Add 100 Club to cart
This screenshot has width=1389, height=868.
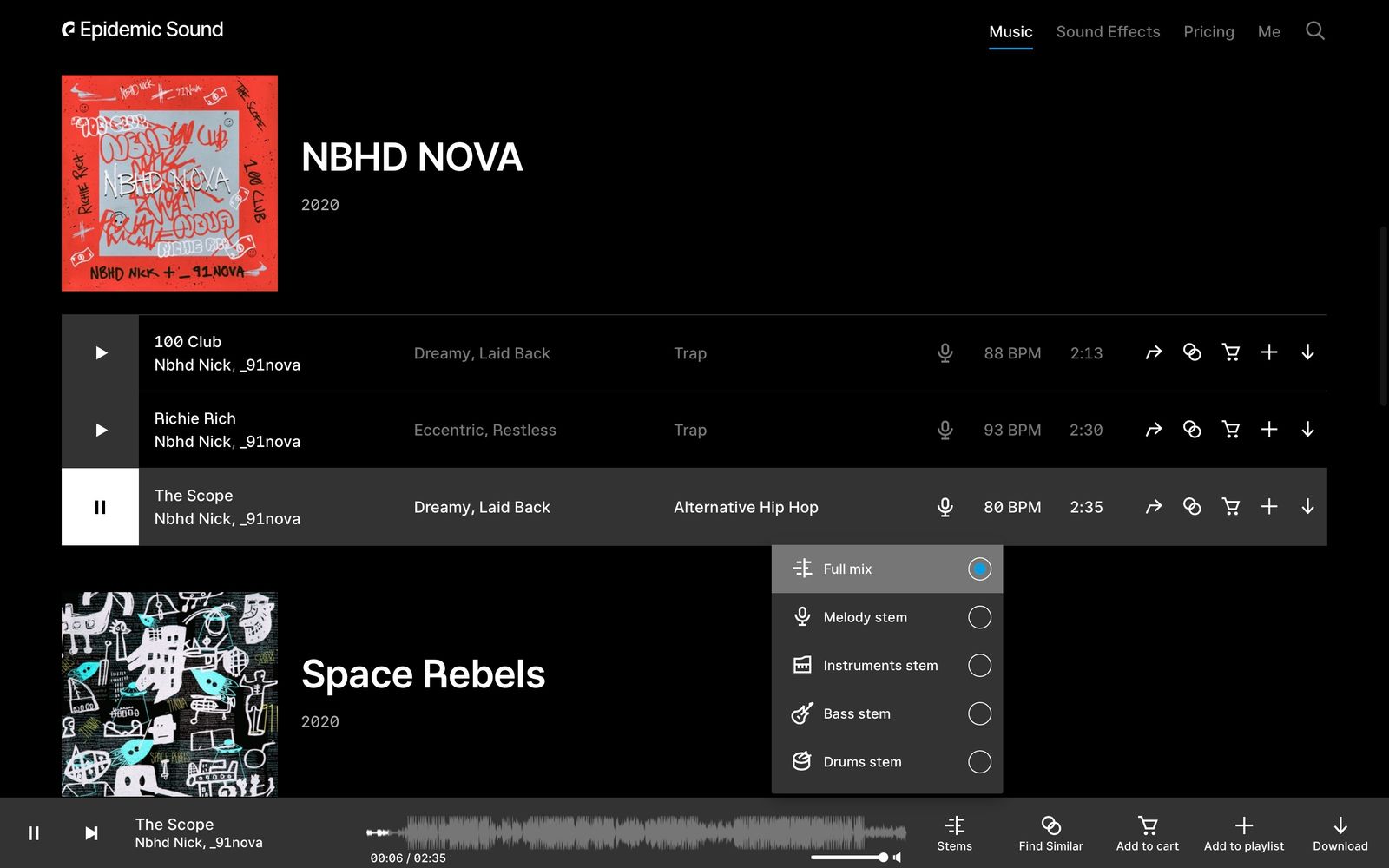click(1230, 352)
